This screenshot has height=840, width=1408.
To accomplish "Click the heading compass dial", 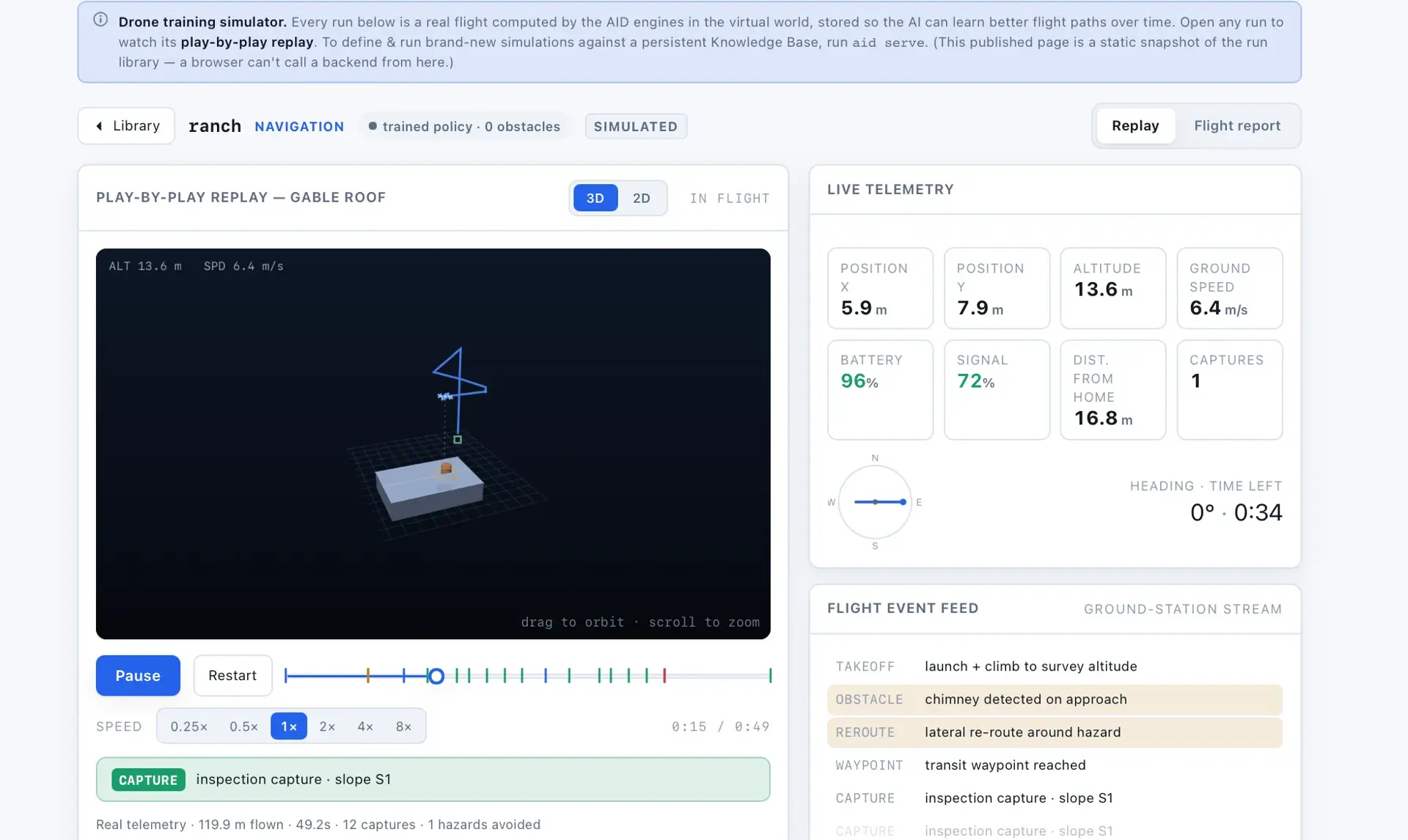I will pyautogui.click(x=875, y=502).
